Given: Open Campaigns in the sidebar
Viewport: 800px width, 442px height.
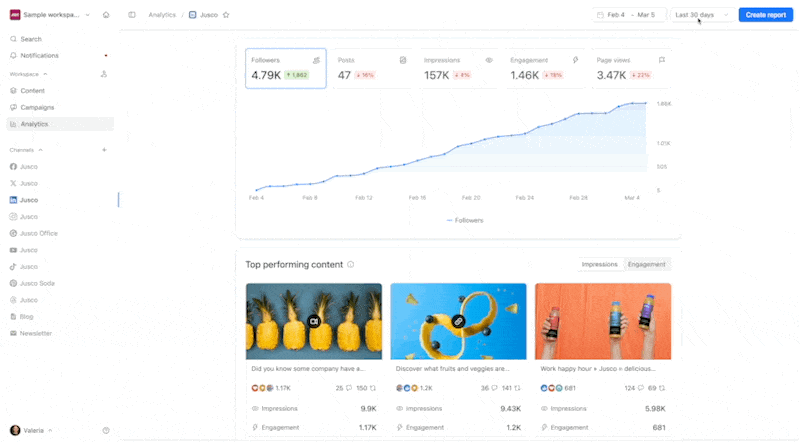Looking at the screenshot, I should [x=37, y=107].
